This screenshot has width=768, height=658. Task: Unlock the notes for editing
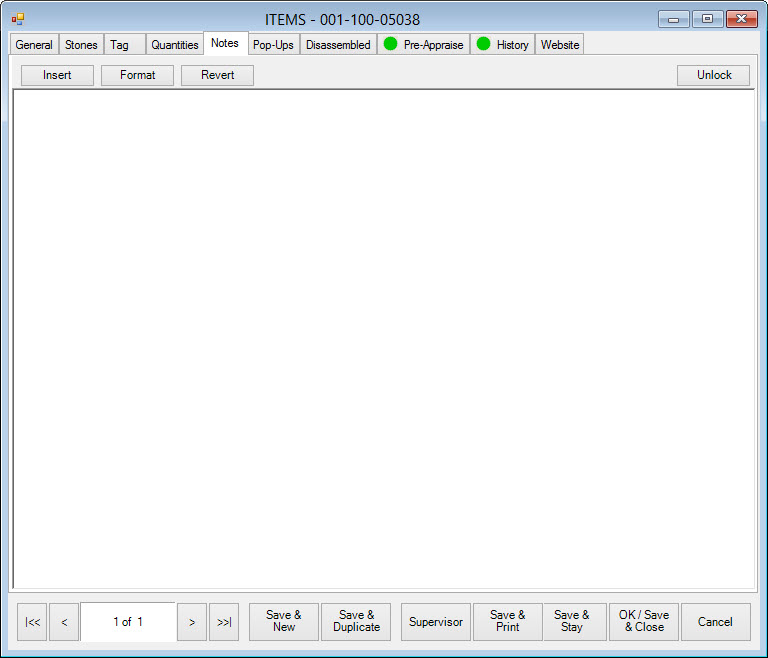click(714, 75)
